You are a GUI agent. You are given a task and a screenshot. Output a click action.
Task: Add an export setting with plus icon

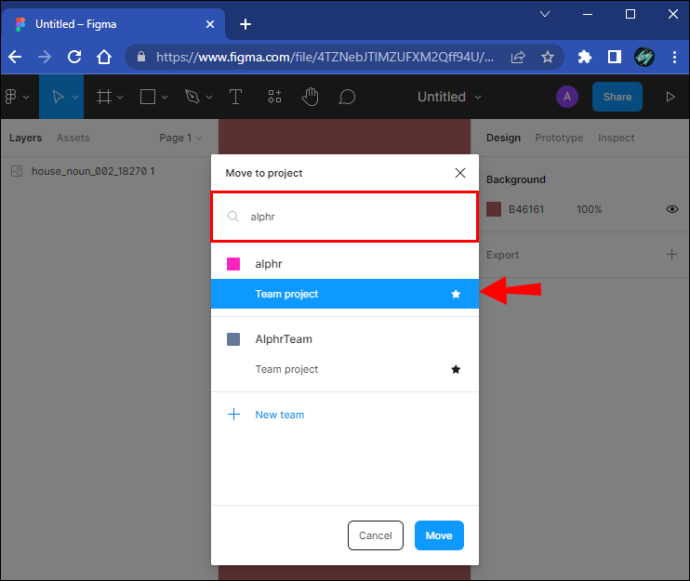[672, 254]
